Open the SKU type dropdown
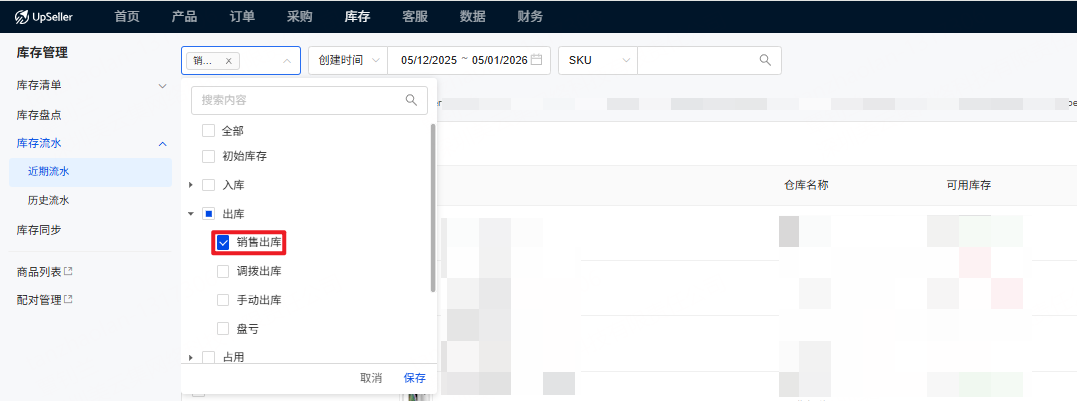This screenshot has height=401, width=1077. 598,60
